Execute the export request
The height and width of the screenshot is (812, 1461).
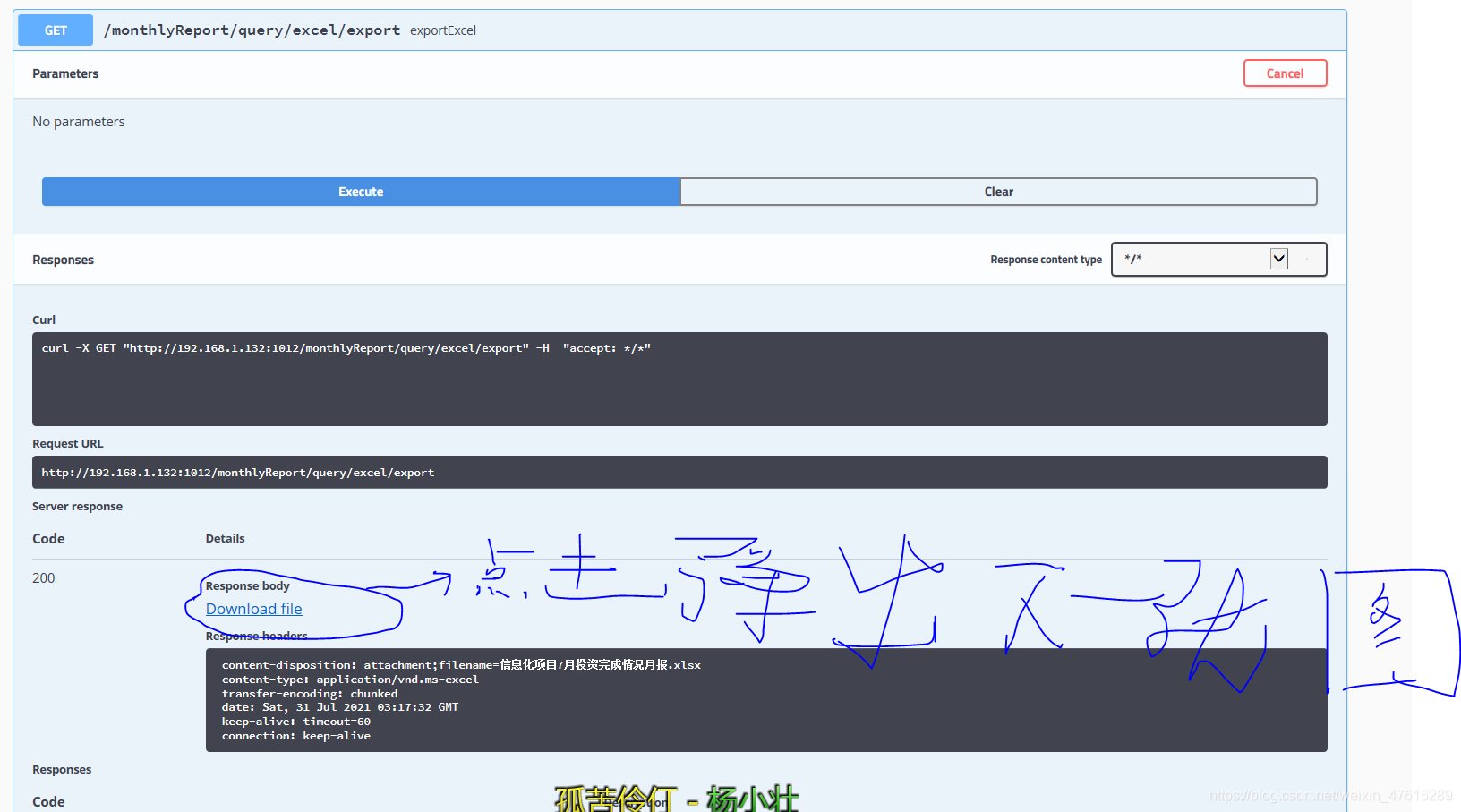pos(361,192)
